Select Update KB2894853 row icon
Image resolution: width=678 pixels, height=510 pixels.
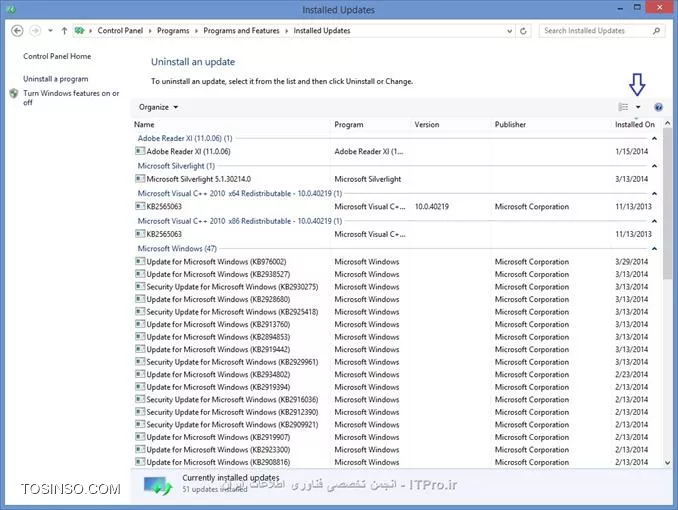tap(140, 337)
